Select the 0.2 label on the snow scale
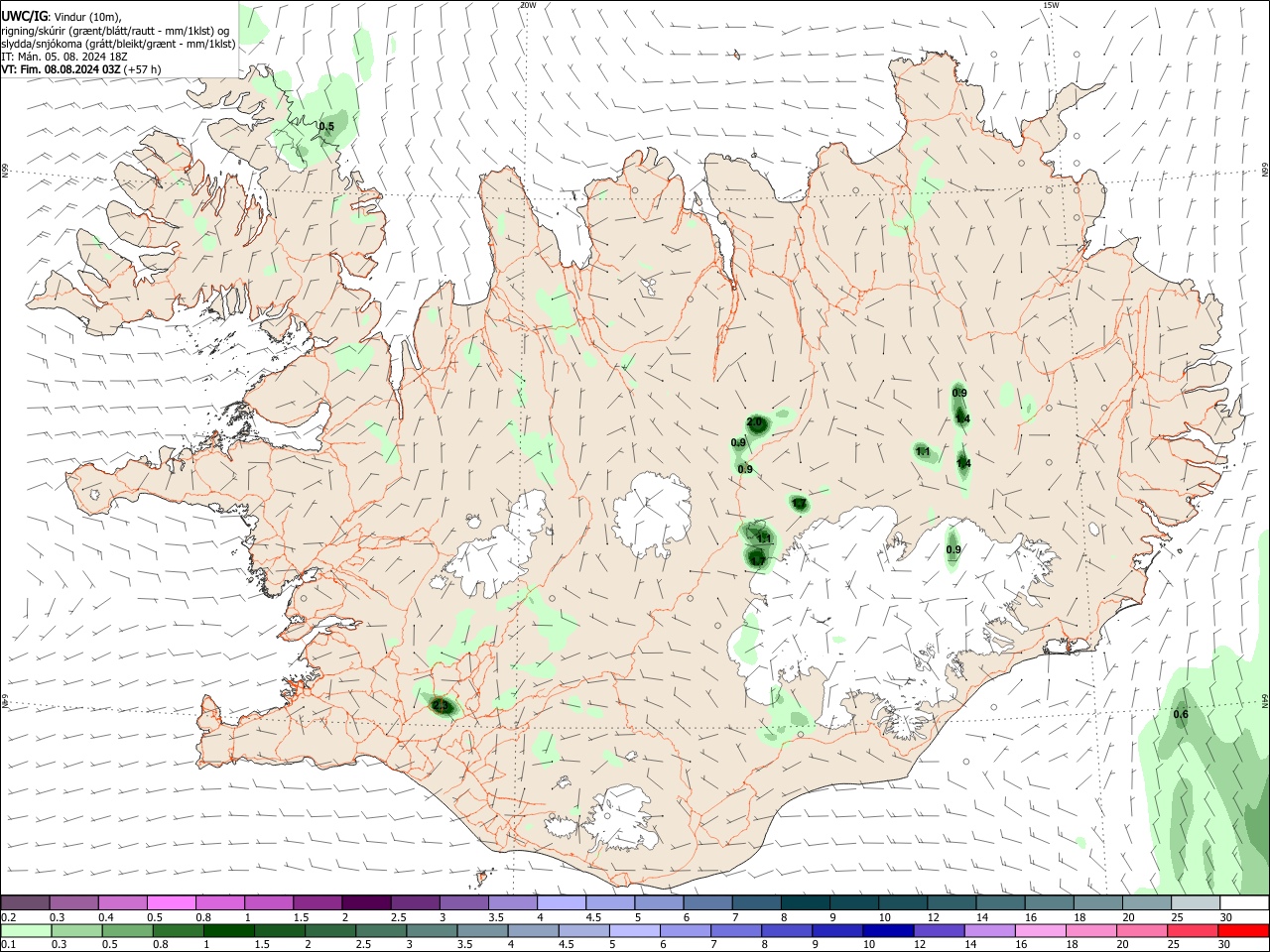The height and width of the screenshot is (952, 1270). (x=8, y=917)
